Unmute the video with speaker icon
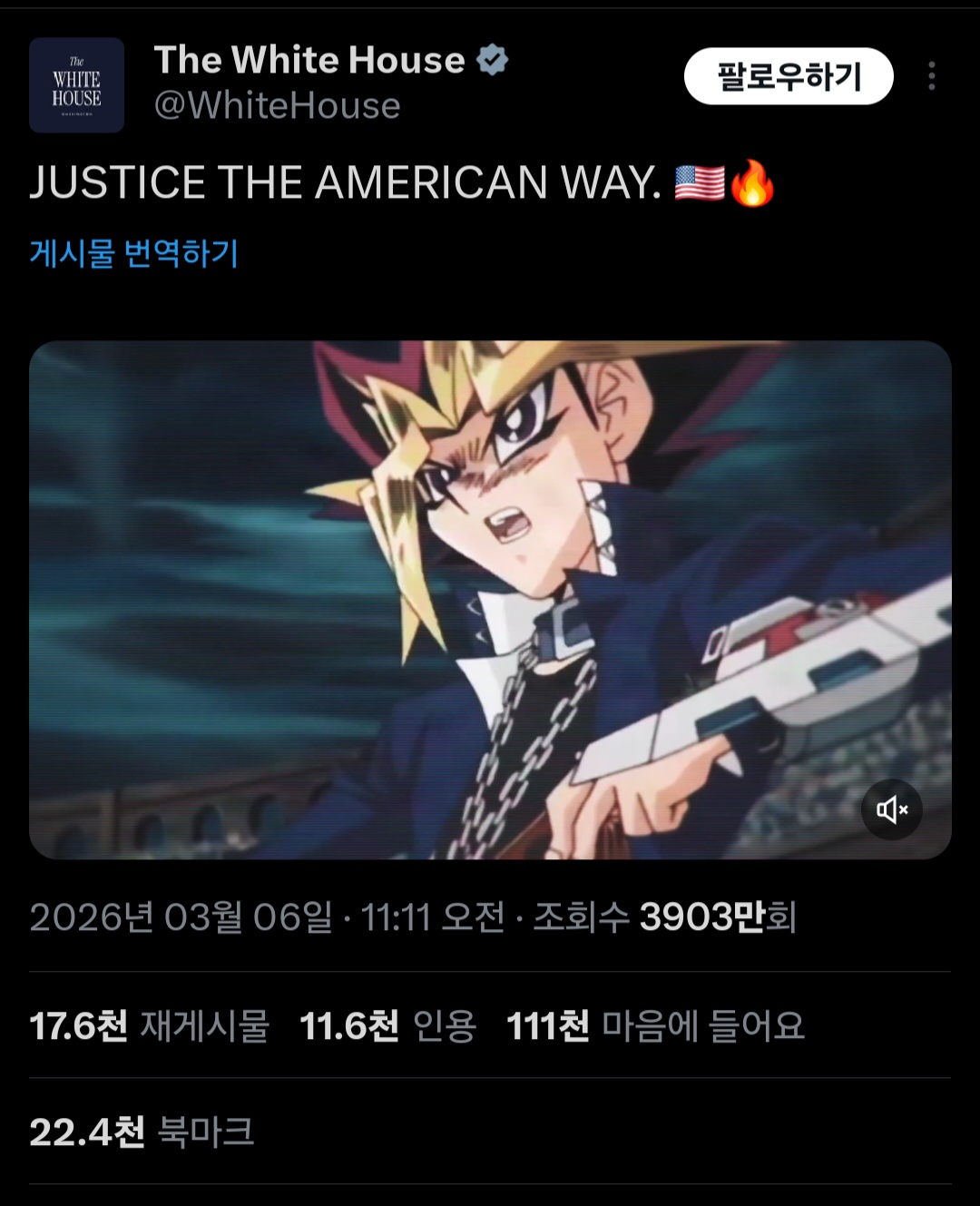The width and height of the screenshot is (980, 1206). (892, 809)
